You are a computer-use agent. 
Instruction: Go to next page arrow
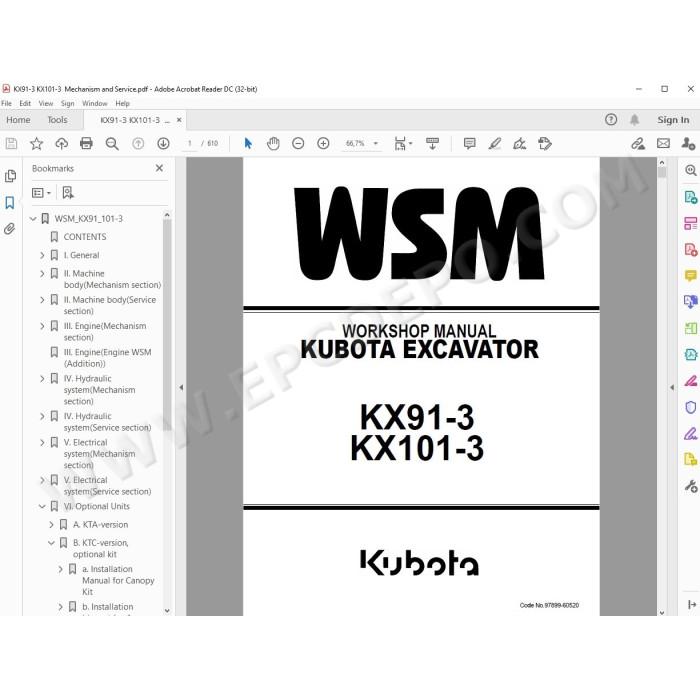(x=163, y=143)
